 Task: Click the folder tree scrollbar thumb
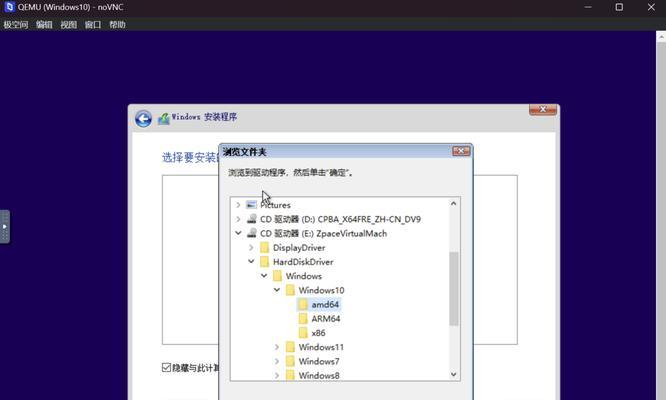click(x=454, y=289)
